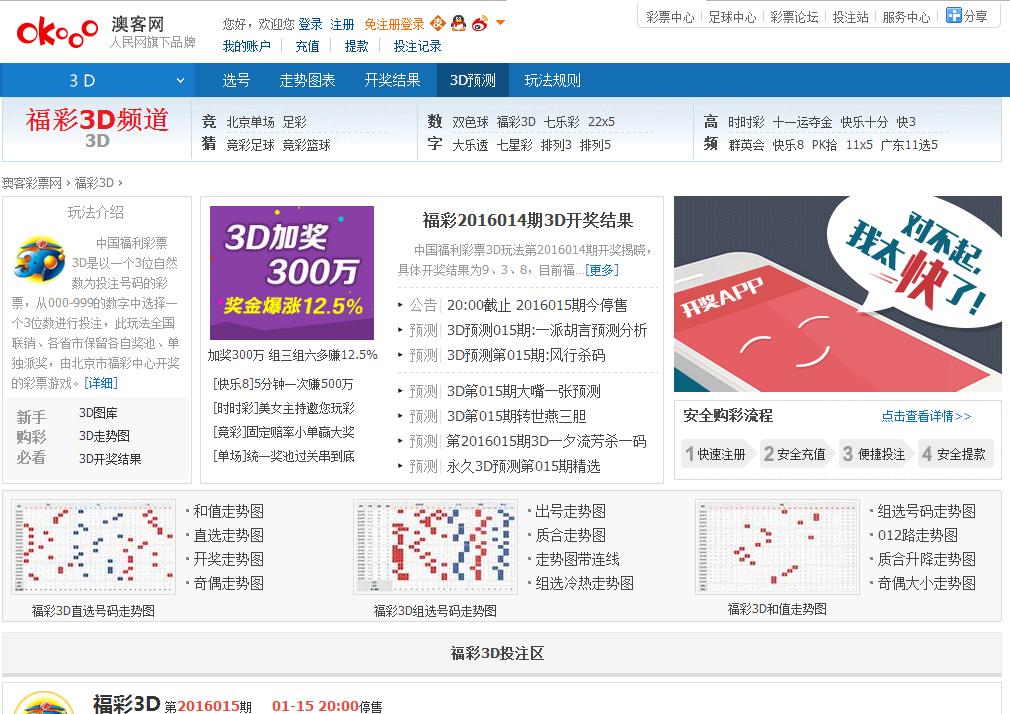Click the 充值 link

pos(307,46)
